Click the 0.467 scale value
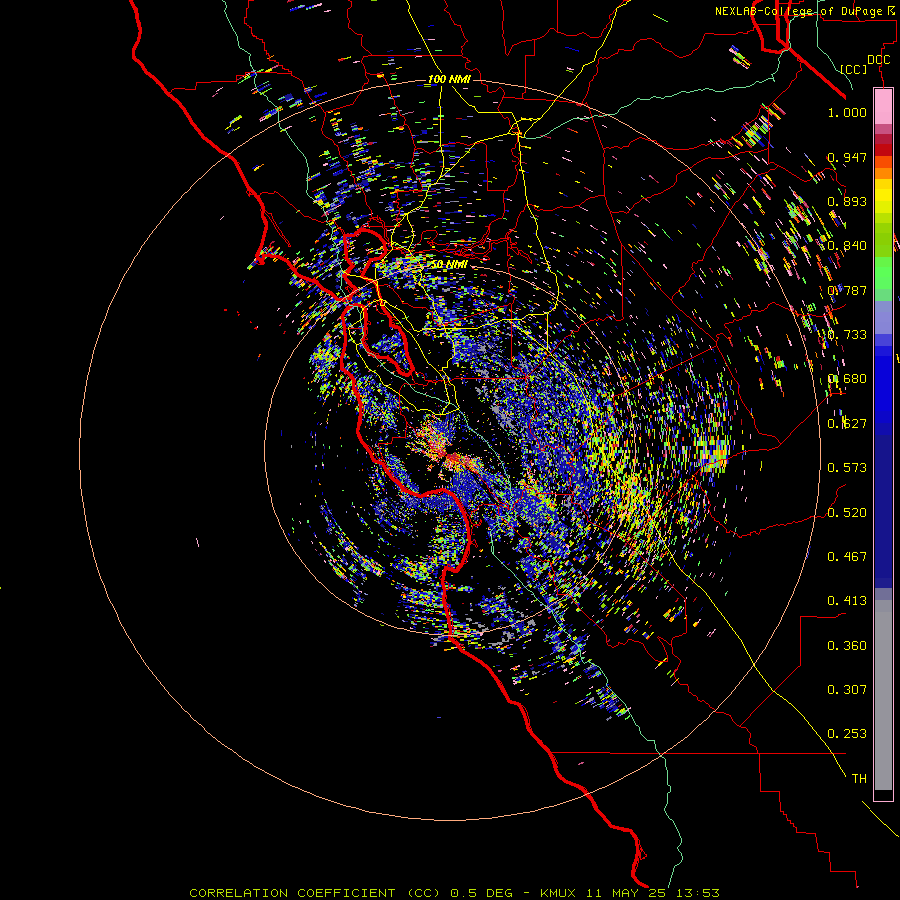The image size is (900, 900). coord(847,557)
